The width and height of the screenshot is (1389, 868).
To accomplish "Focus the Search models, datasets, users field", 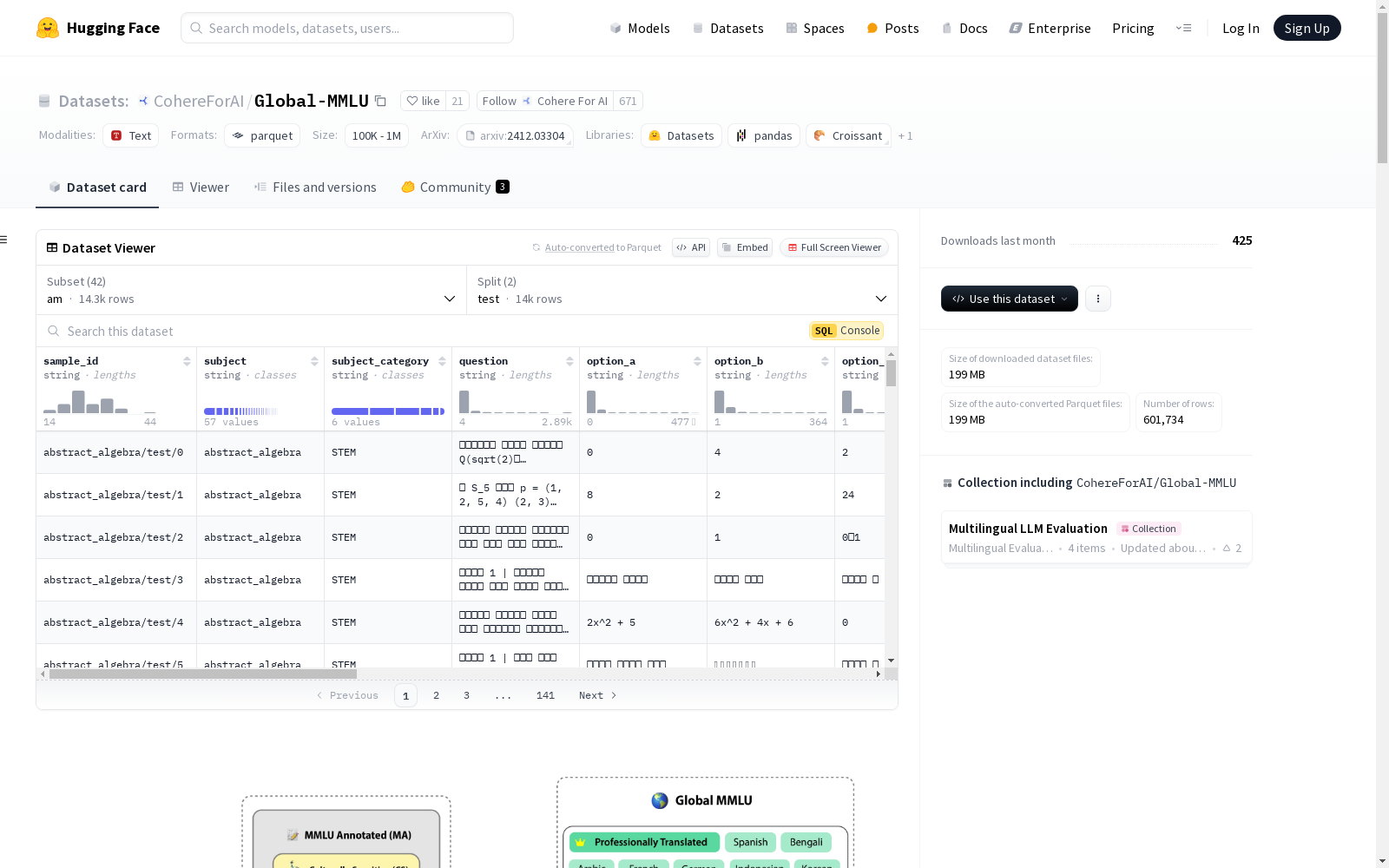I will point(347,28).
